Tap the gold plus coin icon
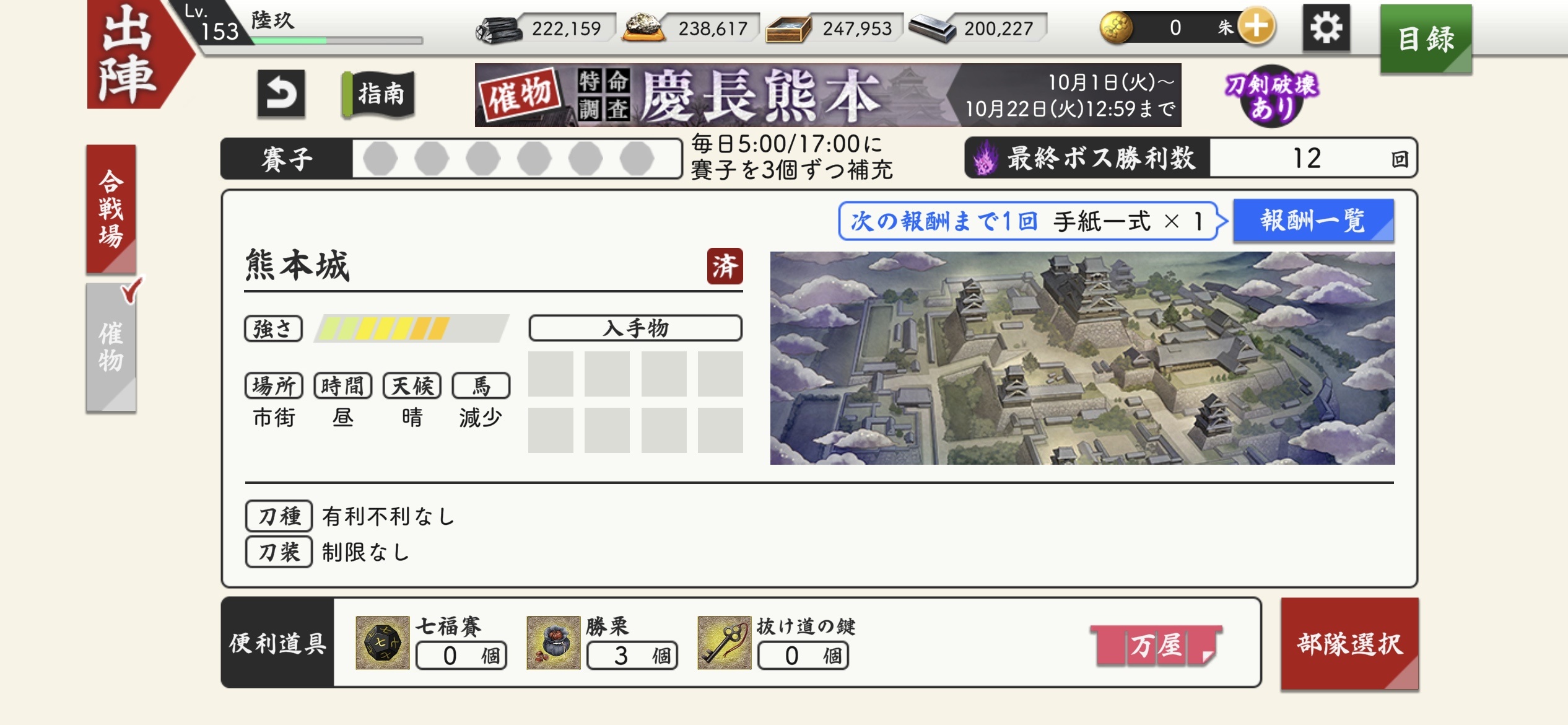 click(1256, 27)
